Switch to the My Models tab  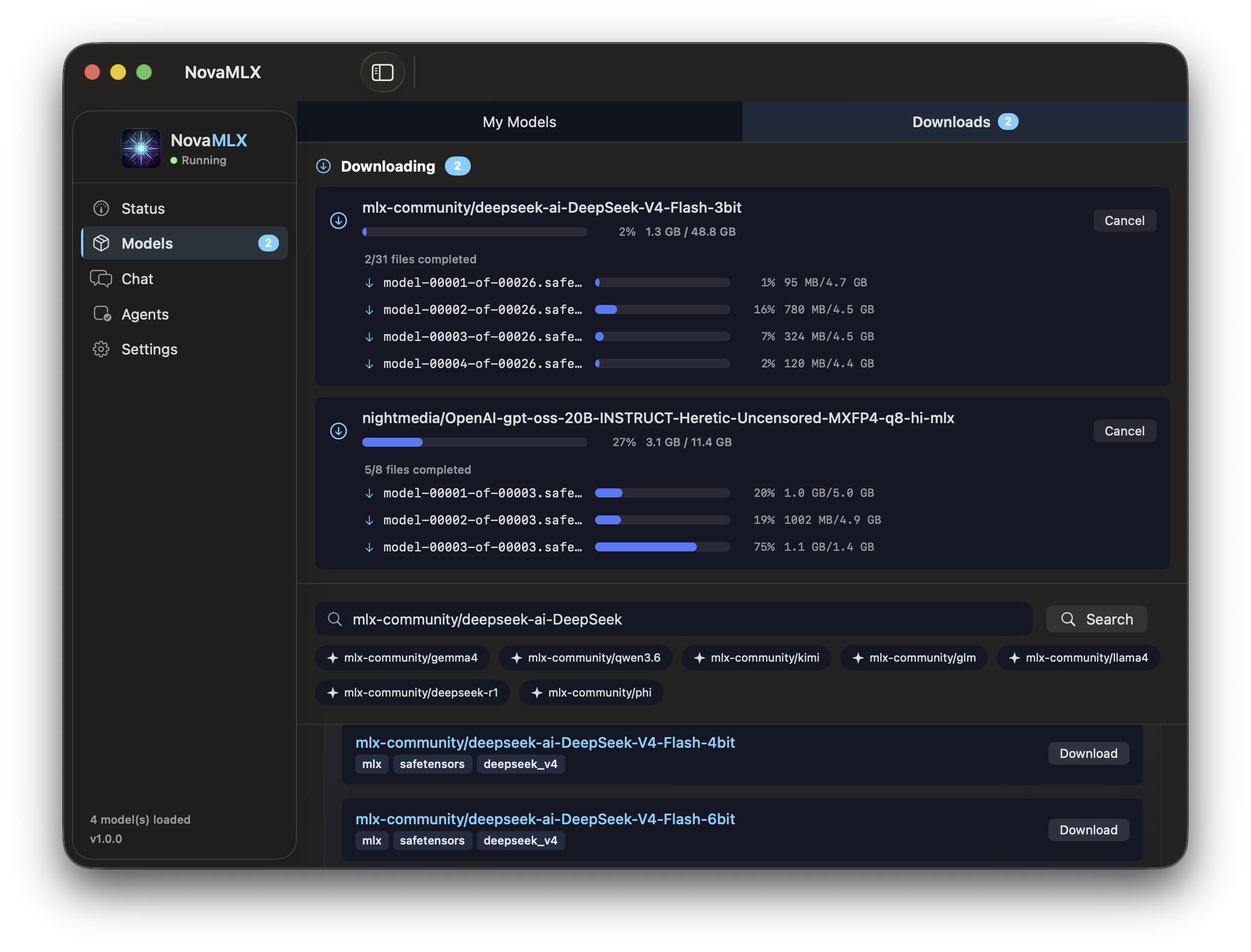pyautogui.click(x=519, y=122)
